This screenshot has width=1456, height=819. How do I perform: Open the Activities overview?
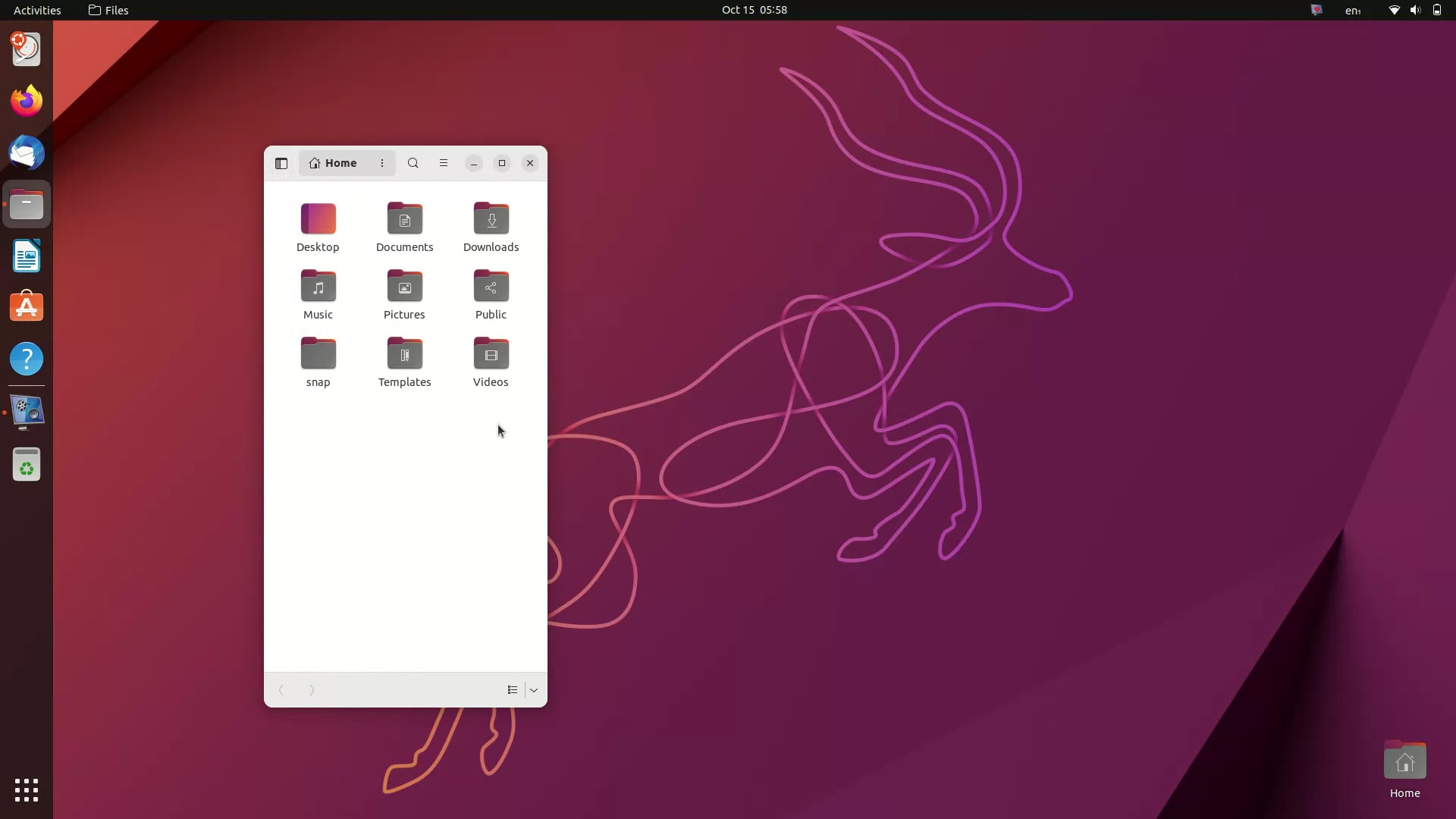point(36,10)
